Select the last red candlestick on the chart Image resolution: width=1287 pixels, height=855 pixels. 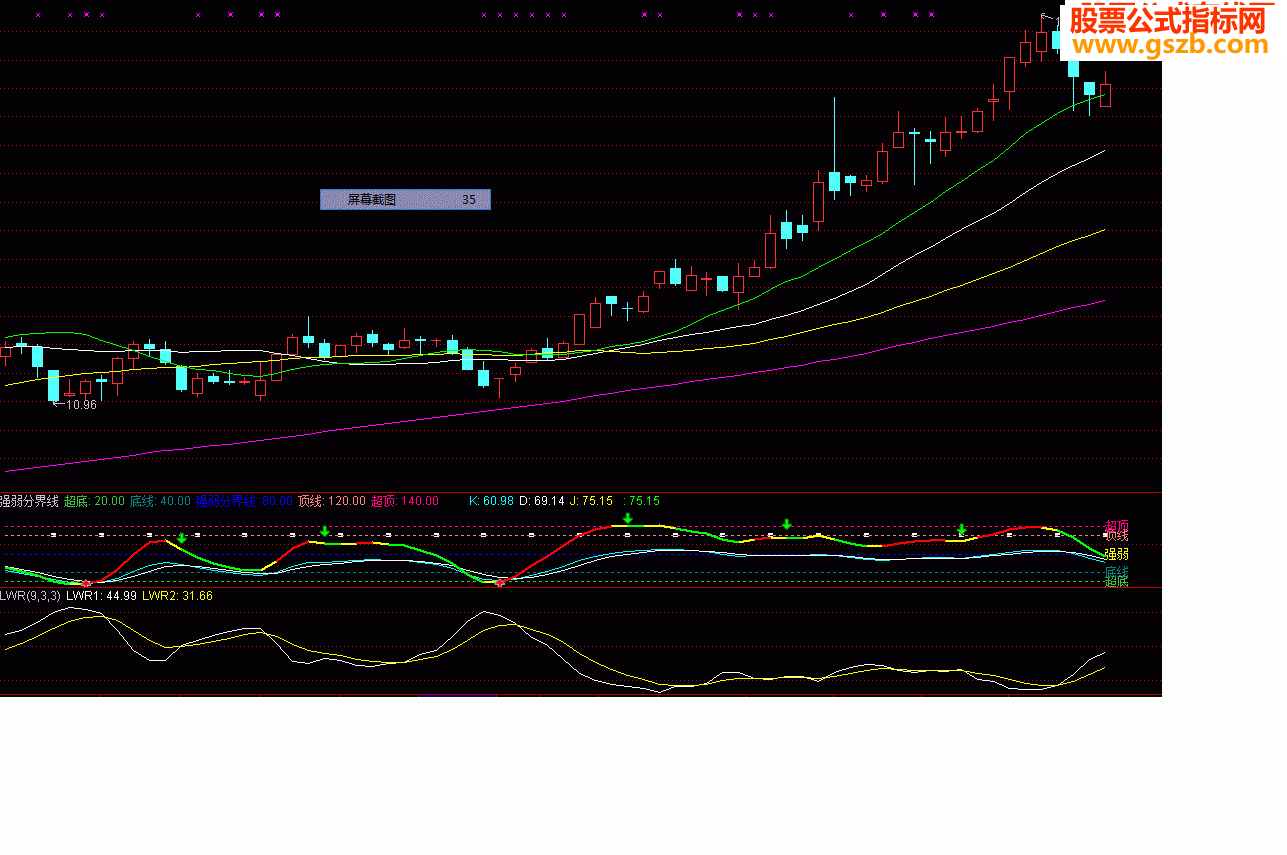[x=1105, y=93]
